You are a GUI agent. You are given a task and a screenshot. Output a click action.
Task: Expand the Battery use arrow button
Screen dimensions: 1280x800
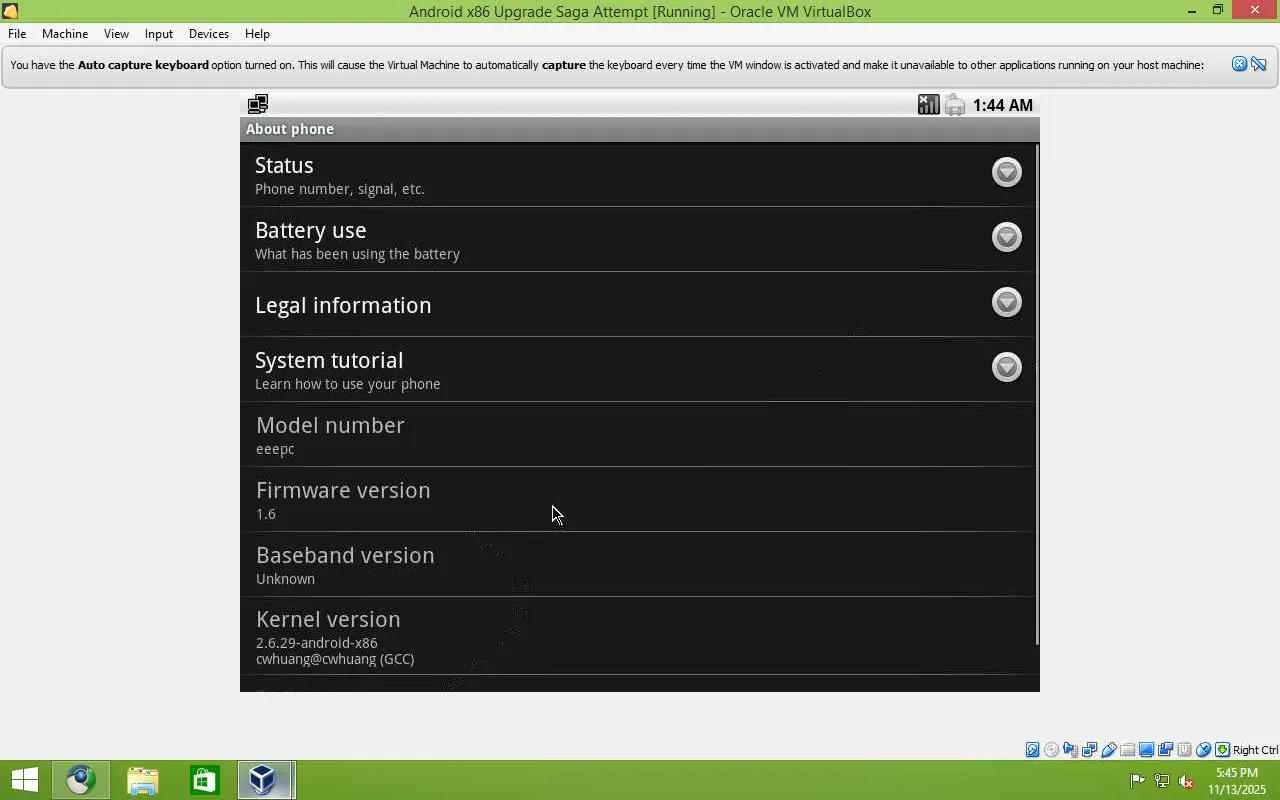pos(1006,237)
